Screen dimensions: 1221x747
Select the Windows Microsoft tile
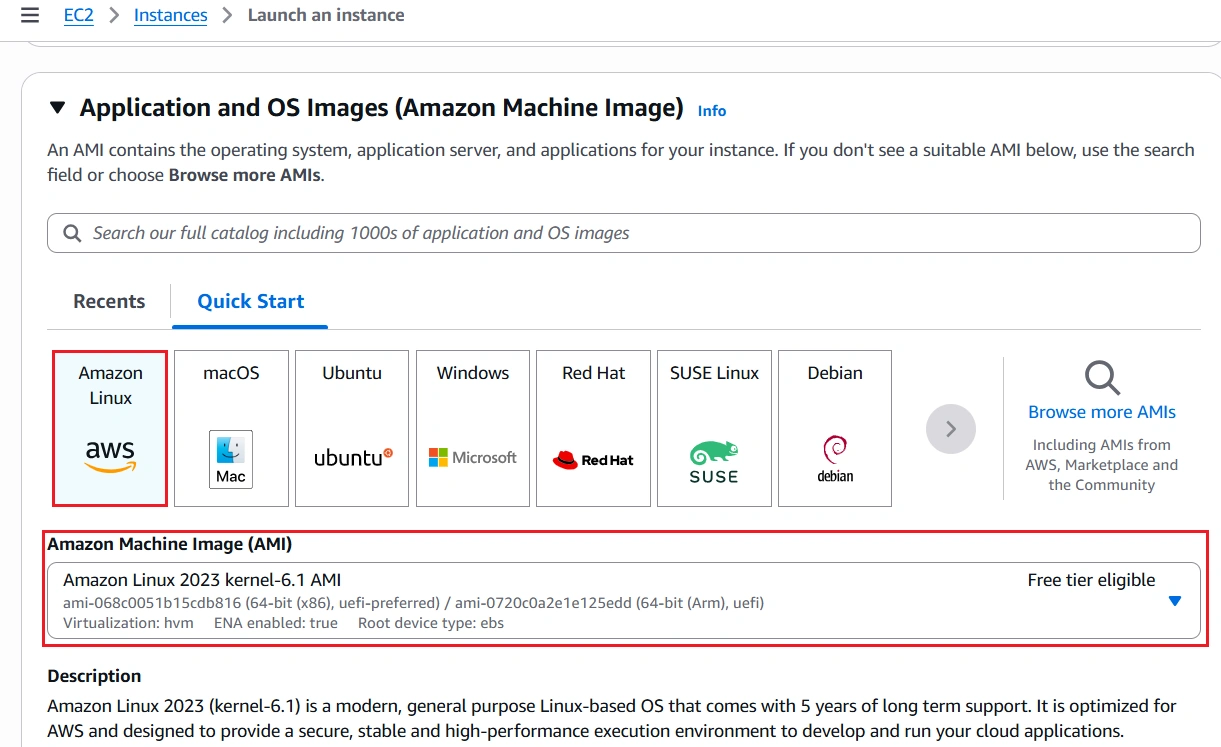click(x=473, y=428)
